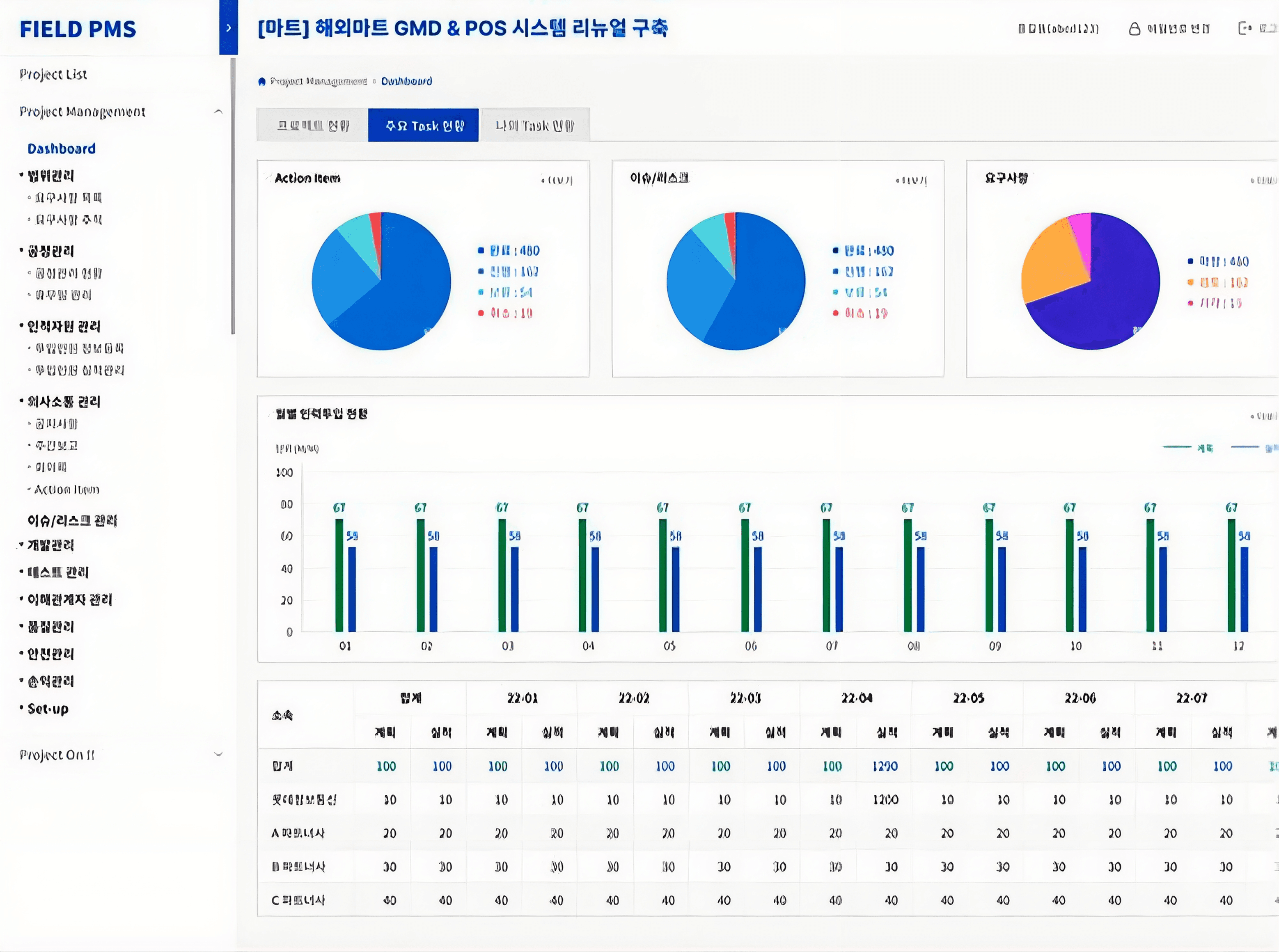Screen dimensions: 1279x952
Task: Switch to the main Task status tab
Action: (423, 125)
